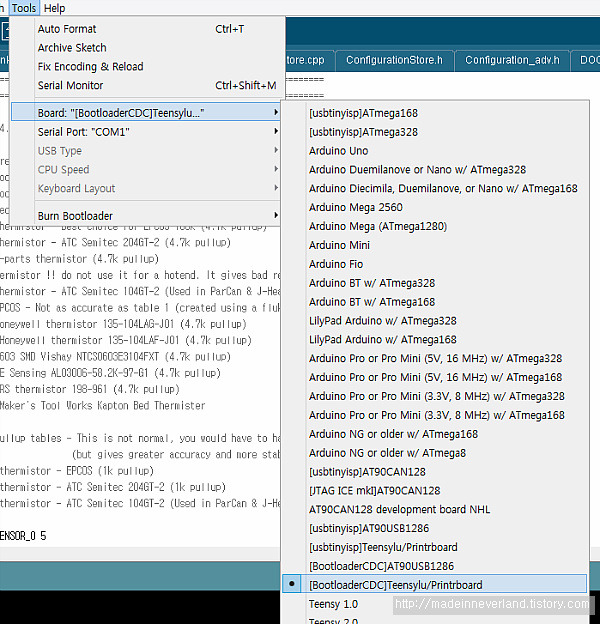The width and height of the screenshot is (600, 624).
Task: Click code line '603 SMD Vishay NTCS0603E3104FXT'
Action: coord(115,357)
